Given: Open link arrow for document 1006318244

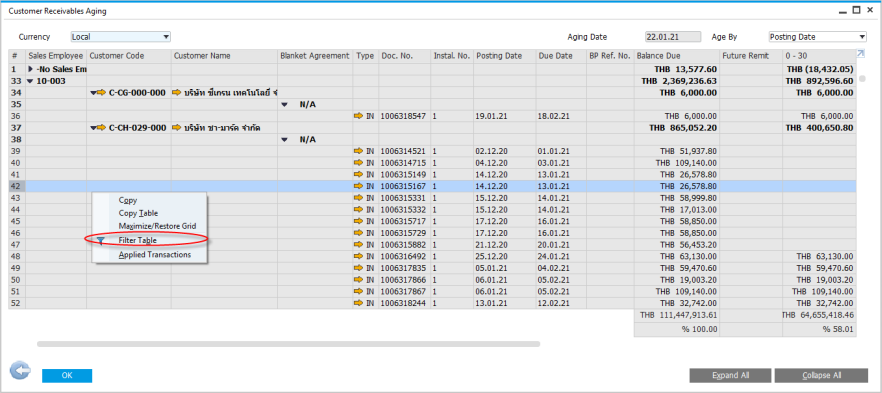Looking at the screenshot, I should (358, 303).
